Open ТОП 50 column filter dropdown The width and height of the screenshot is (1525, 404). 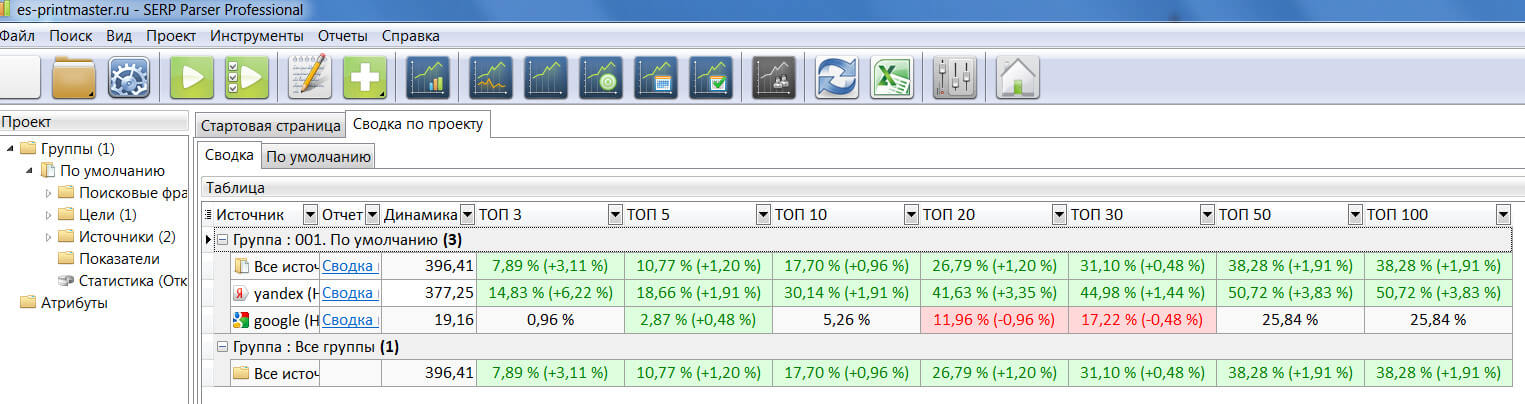(1355, 215)
